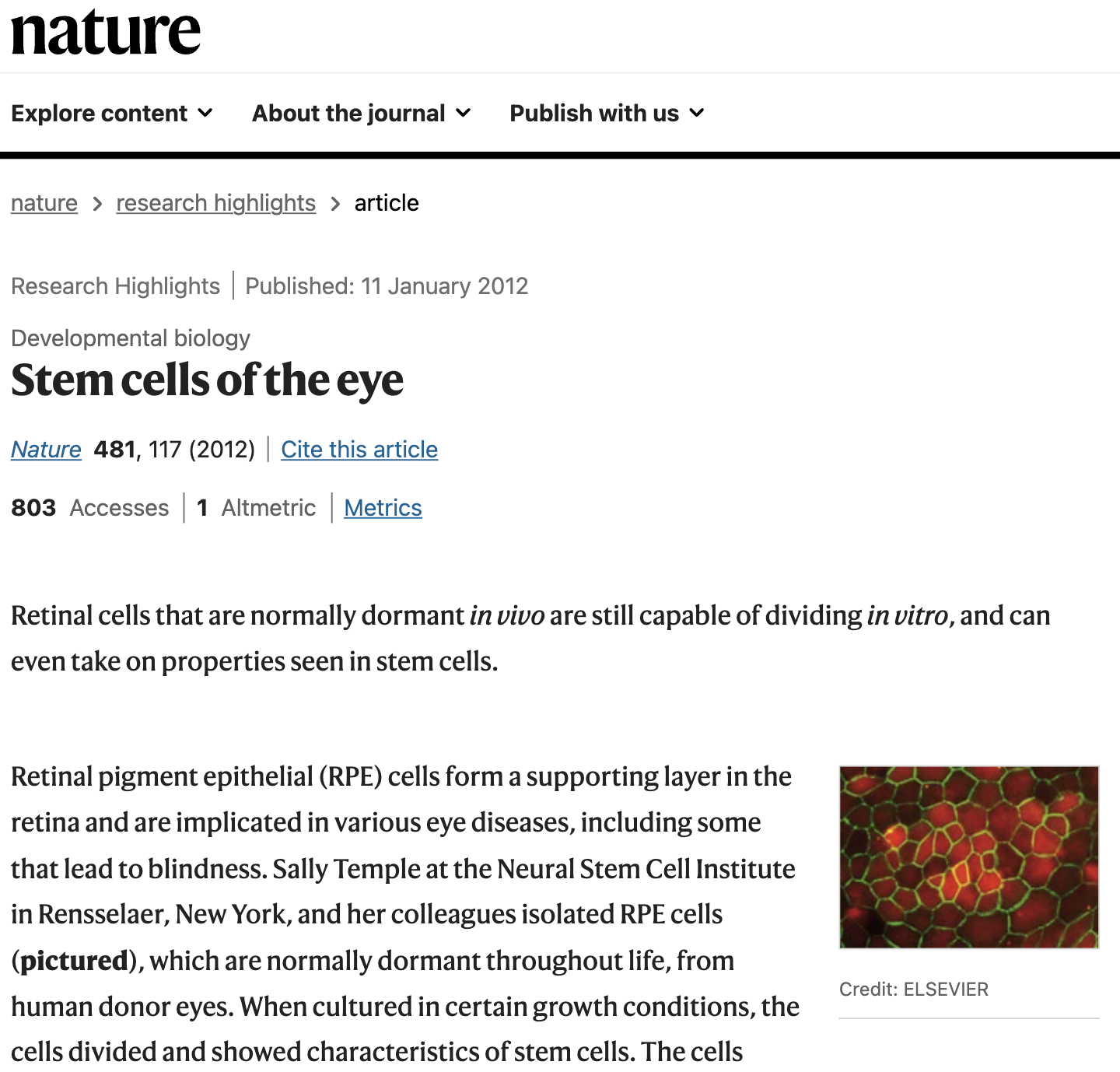Click the chevron before the article breadcrumb
Viewport: 1120px width, 1072px height.
[335, 204]
